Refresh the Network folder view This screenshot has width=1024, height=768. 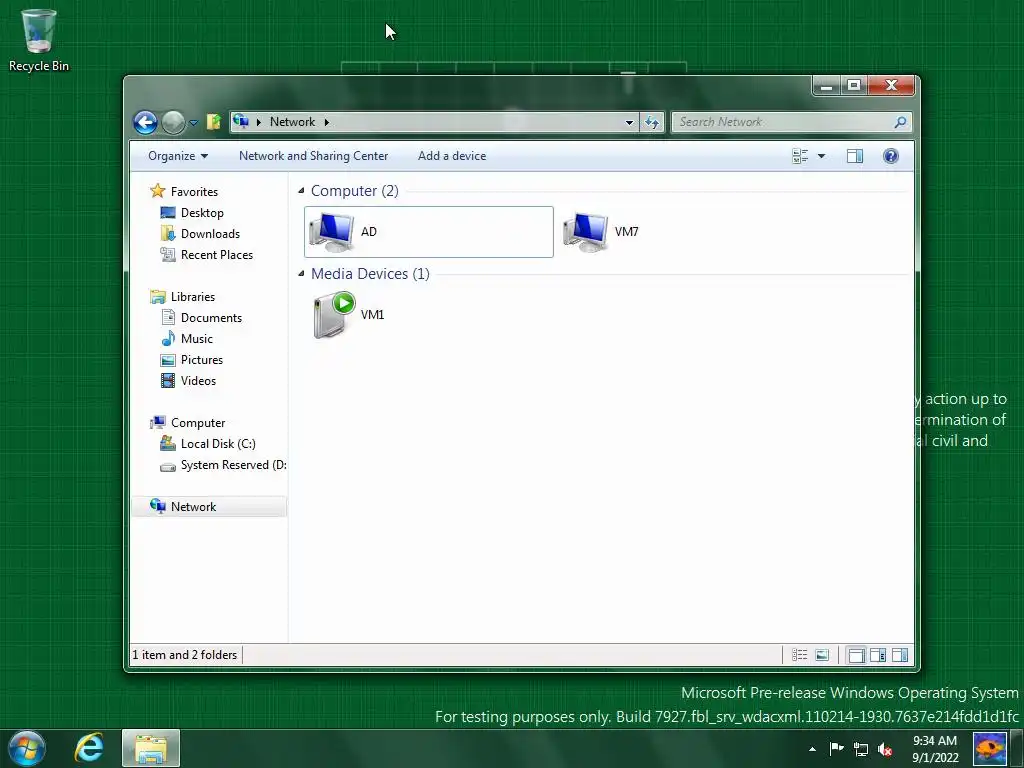pos(652,122)
